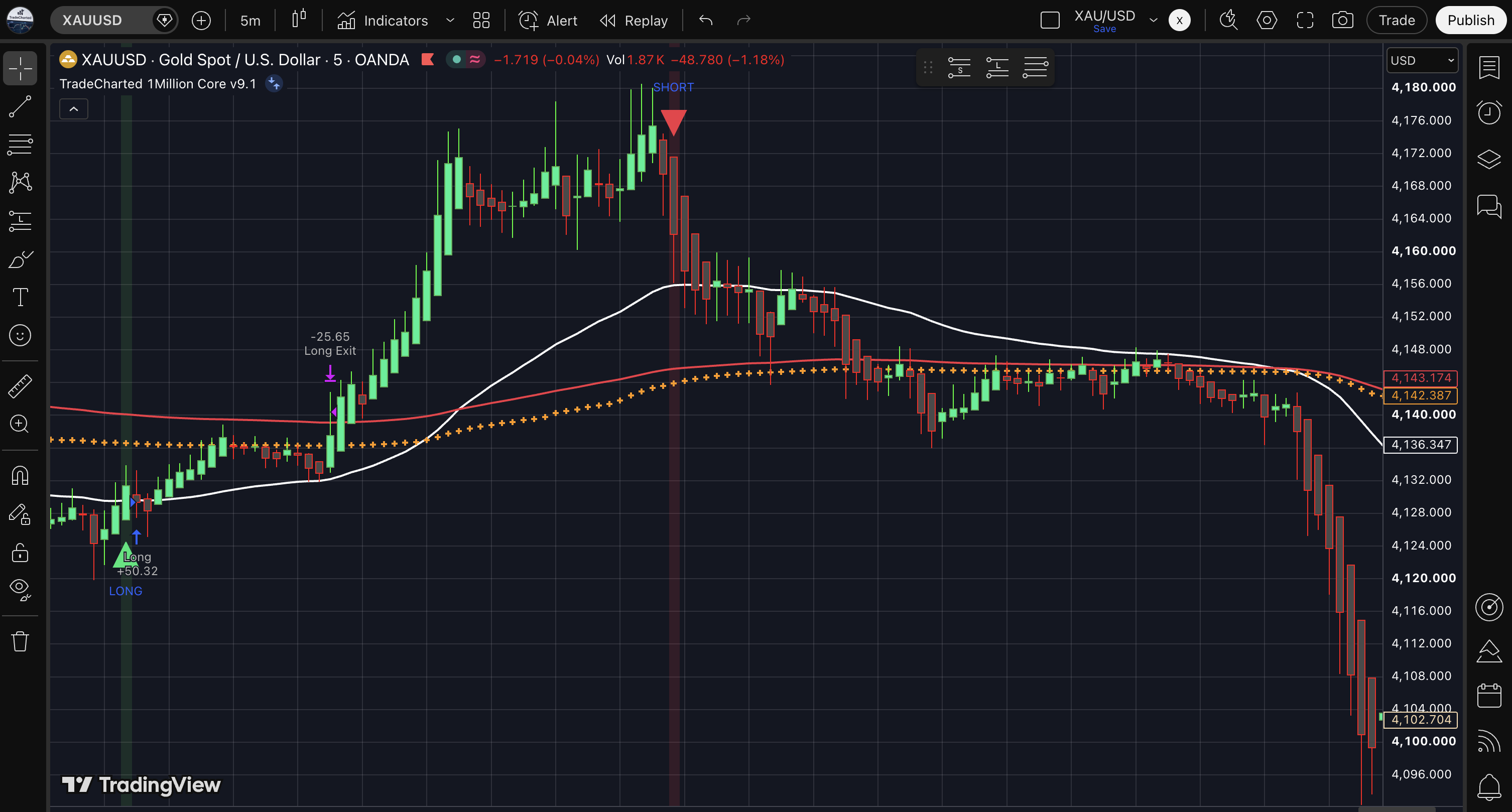Select the ruler measure tool
Viewport: 1512px width, 812px height.
click(20, 386)
